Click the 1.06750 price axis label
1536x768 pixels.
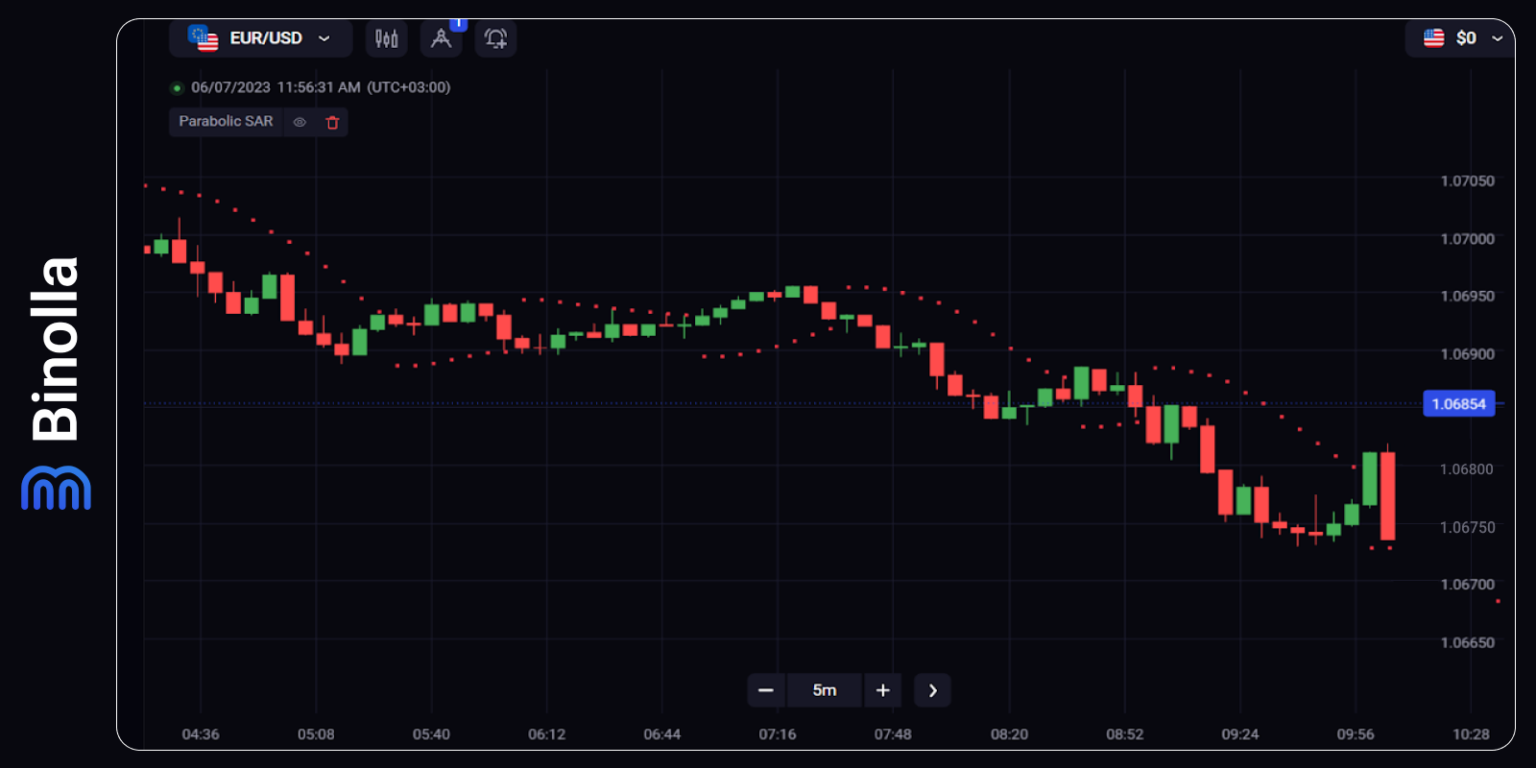pos(1467,527)
